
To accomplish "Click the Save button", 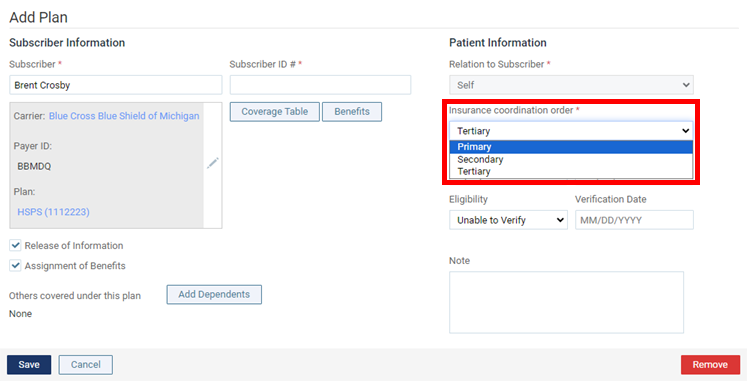I will pyautogui.click(x=29, y=365).
